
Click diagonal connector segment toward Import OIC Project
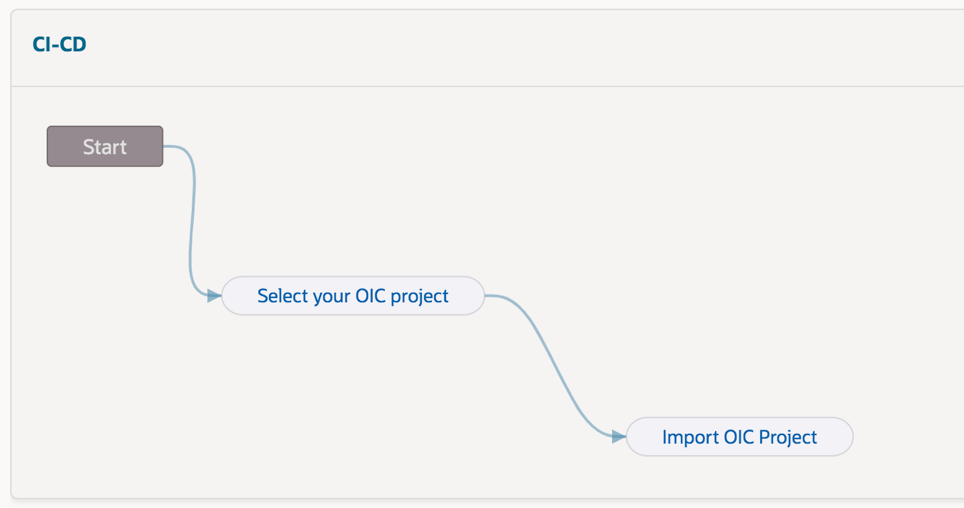pos(562,370)
